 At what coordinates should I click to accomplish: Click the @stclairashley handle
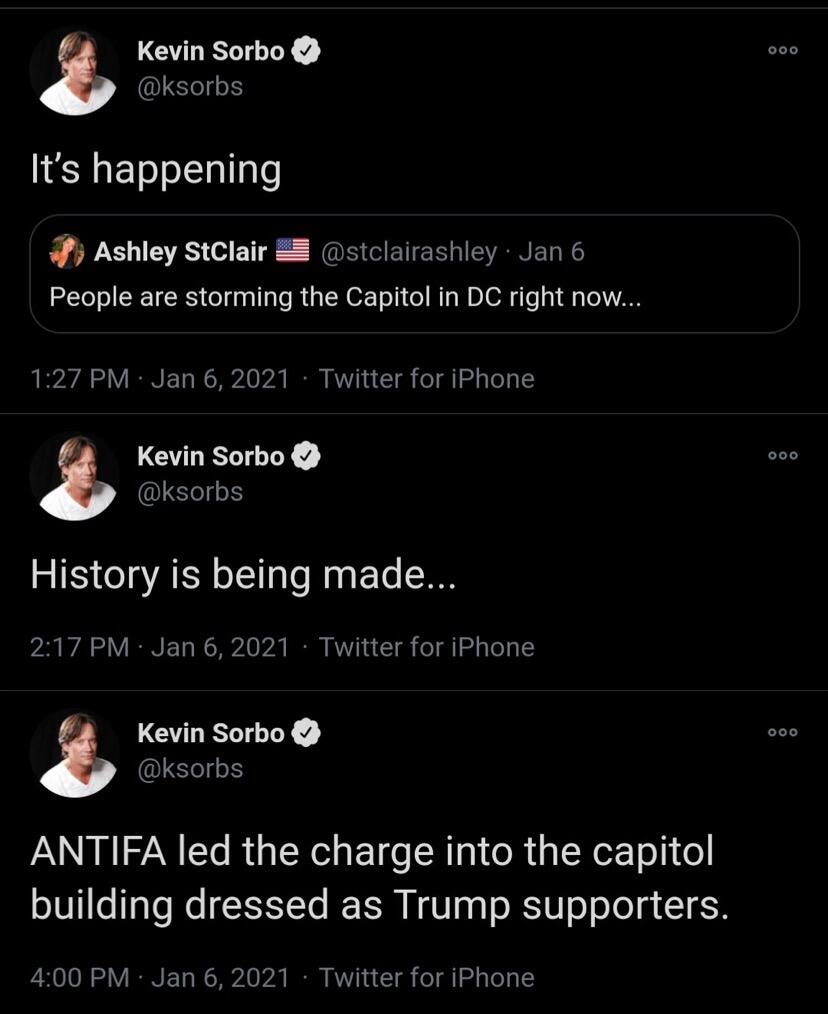409,252
